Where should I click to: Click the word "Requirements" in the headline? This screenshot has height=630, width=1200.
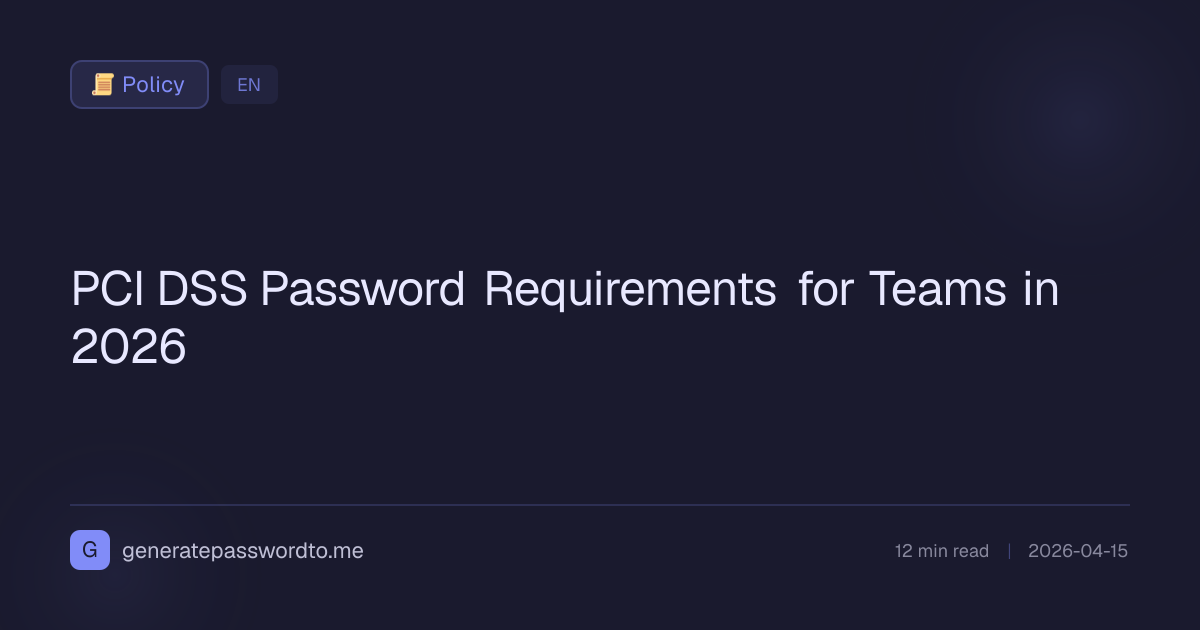click(630, 290)
